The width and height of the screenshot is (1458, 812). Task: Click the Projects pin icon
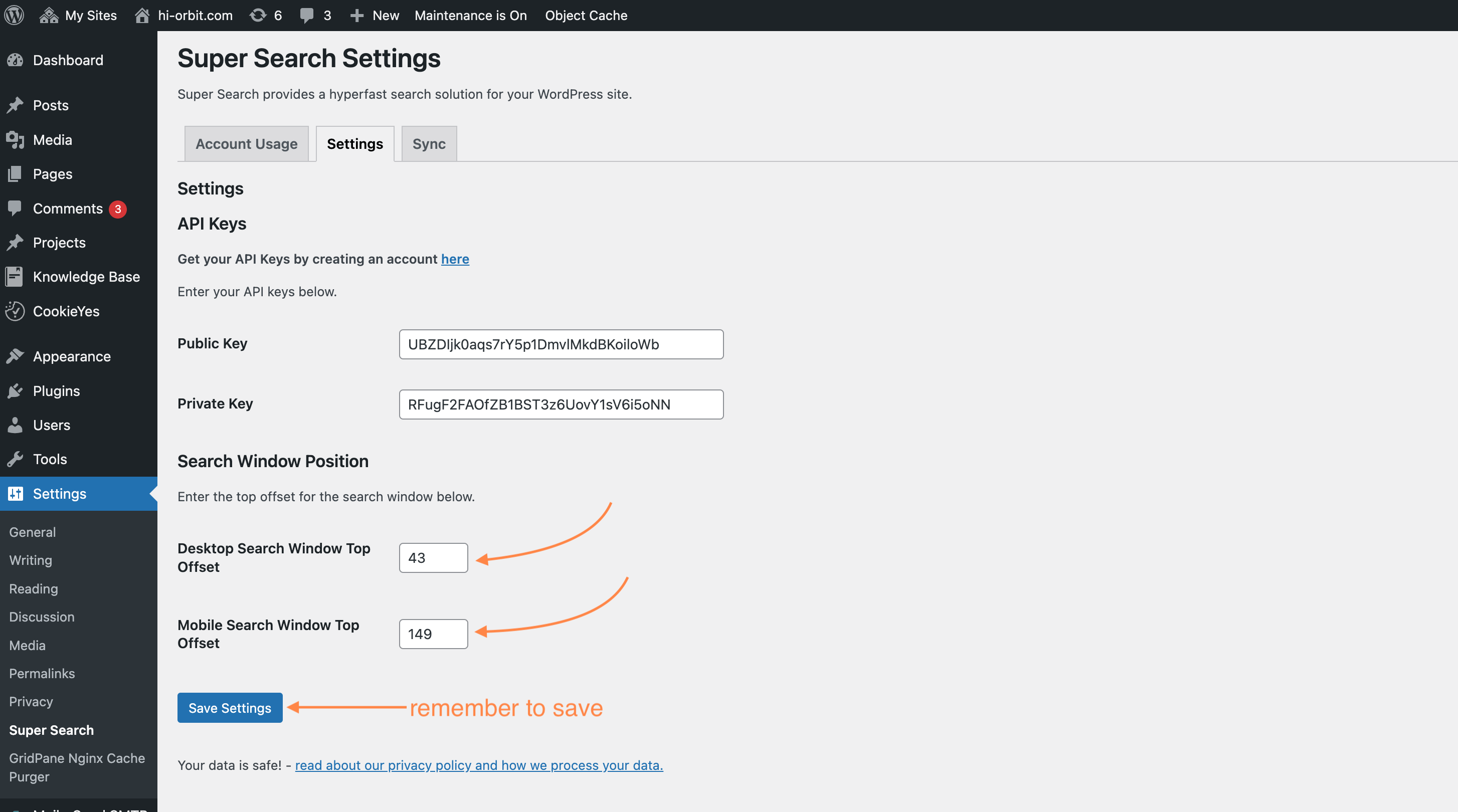coord(15,242)
